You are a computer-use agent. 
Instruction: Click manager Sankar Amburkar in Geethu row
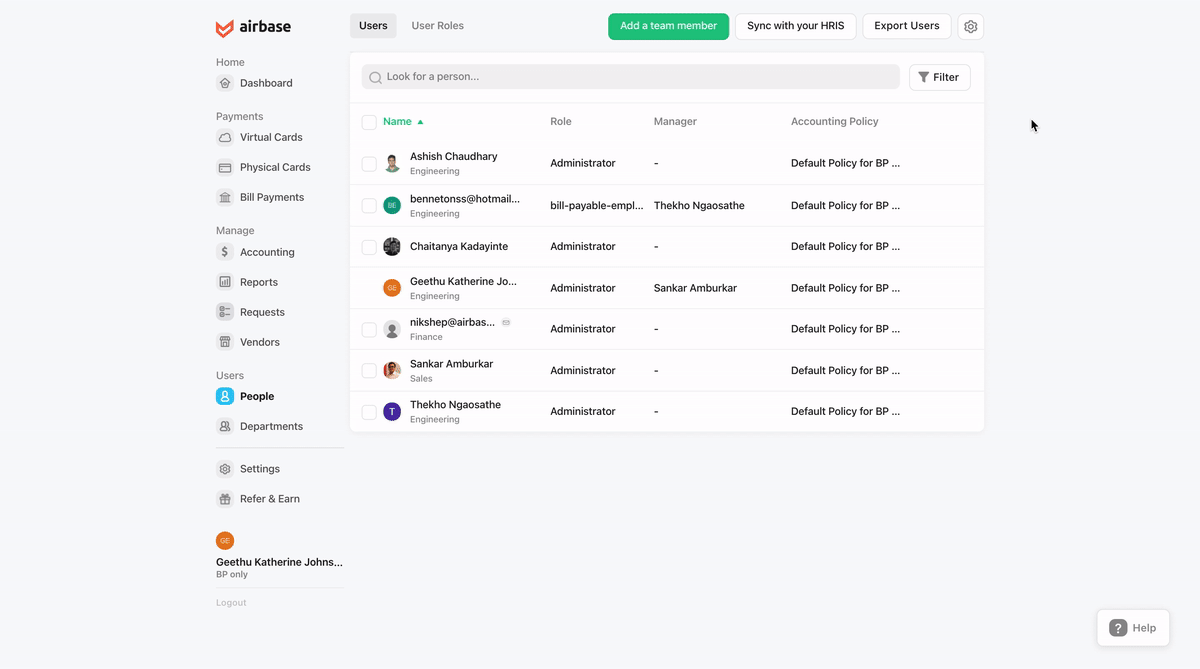(x=695, y=288)
